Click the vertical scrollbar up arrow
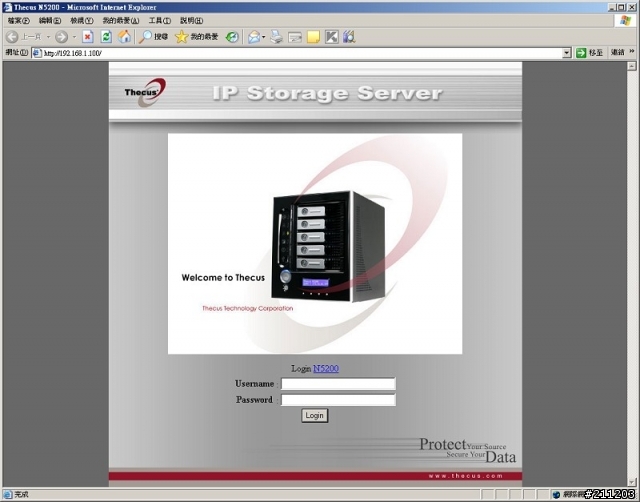 pos(632,66)
